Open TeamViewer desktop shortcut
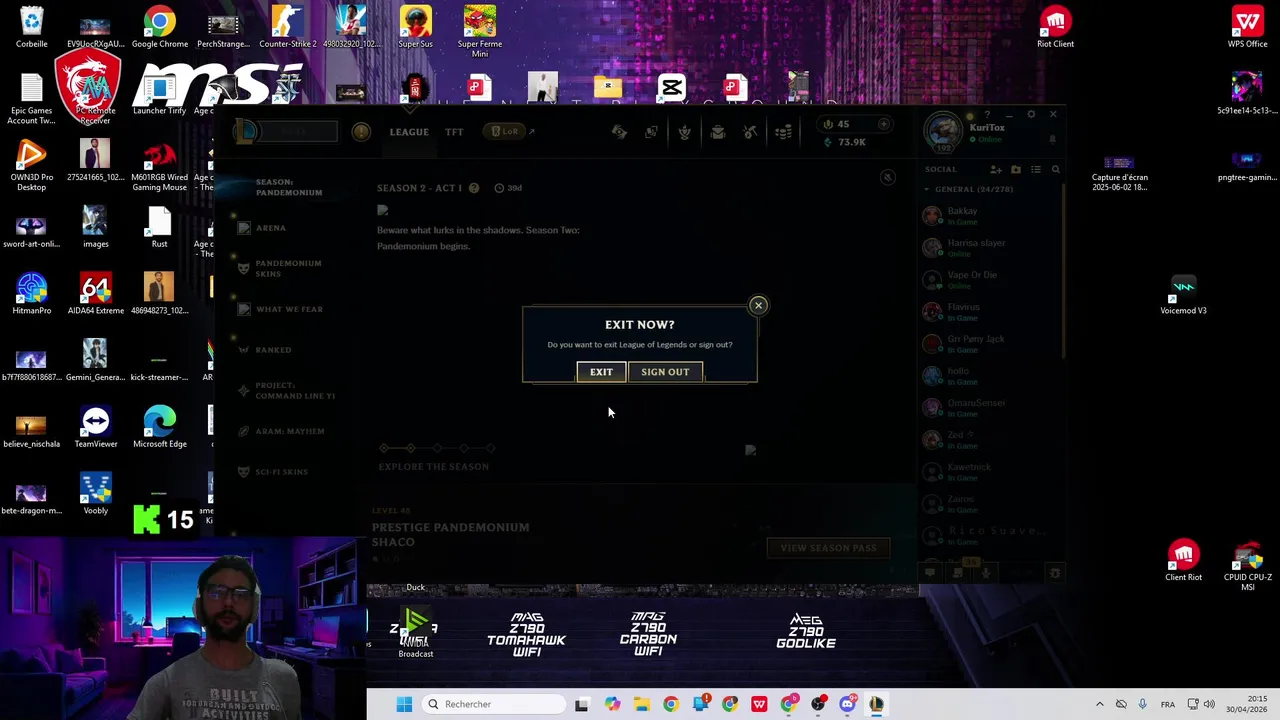1280x720 pixels. [95, 428]
